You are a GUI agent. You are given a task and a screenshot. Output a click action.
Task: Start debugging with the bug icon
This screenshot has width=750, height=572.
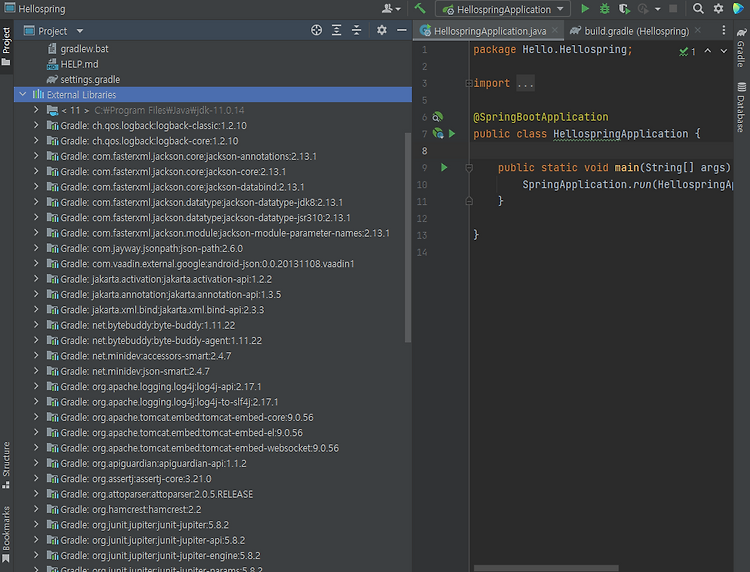[x=605, y=9]
